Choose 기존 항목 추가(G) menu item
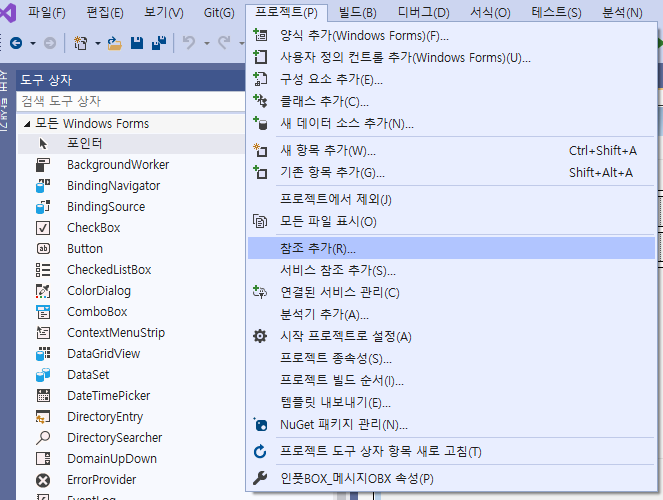Screen dimensions: 663x500 pyautogui.click(x=451, y=172)
